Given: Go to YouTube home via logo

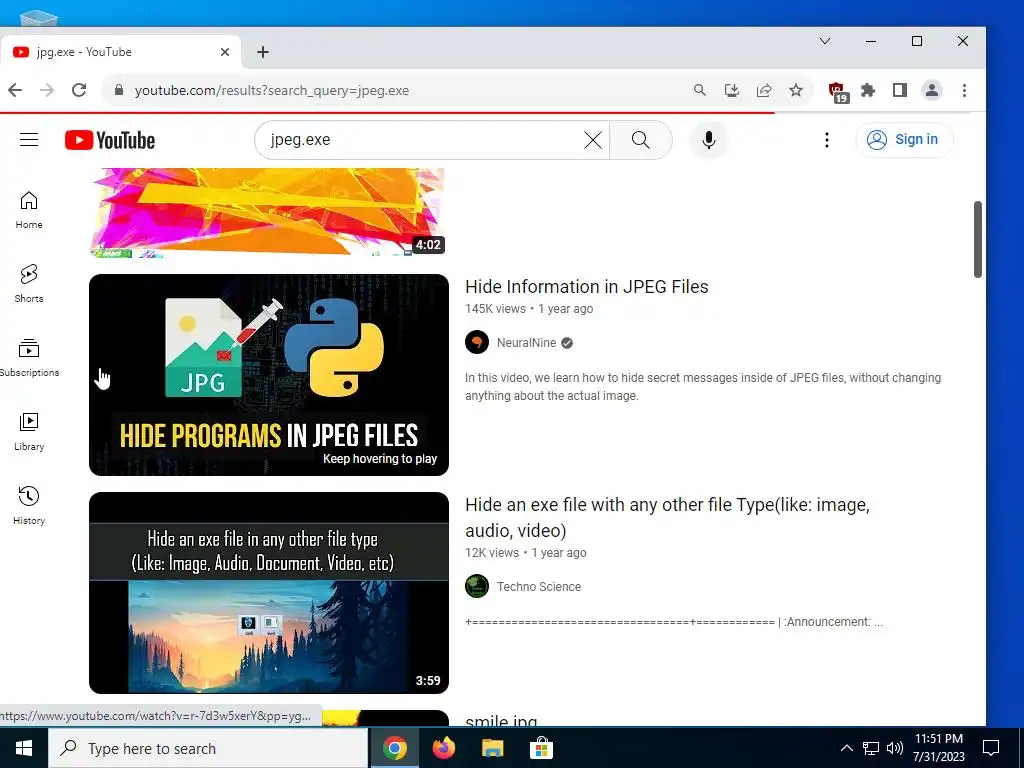Looking at the screenshot, I should (x=110, y=140).
